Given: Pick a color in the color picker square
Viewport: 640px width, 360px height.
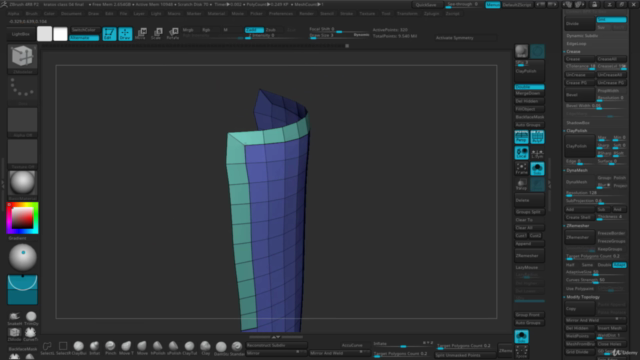Looking at the screenshot, I should [22, 218].
